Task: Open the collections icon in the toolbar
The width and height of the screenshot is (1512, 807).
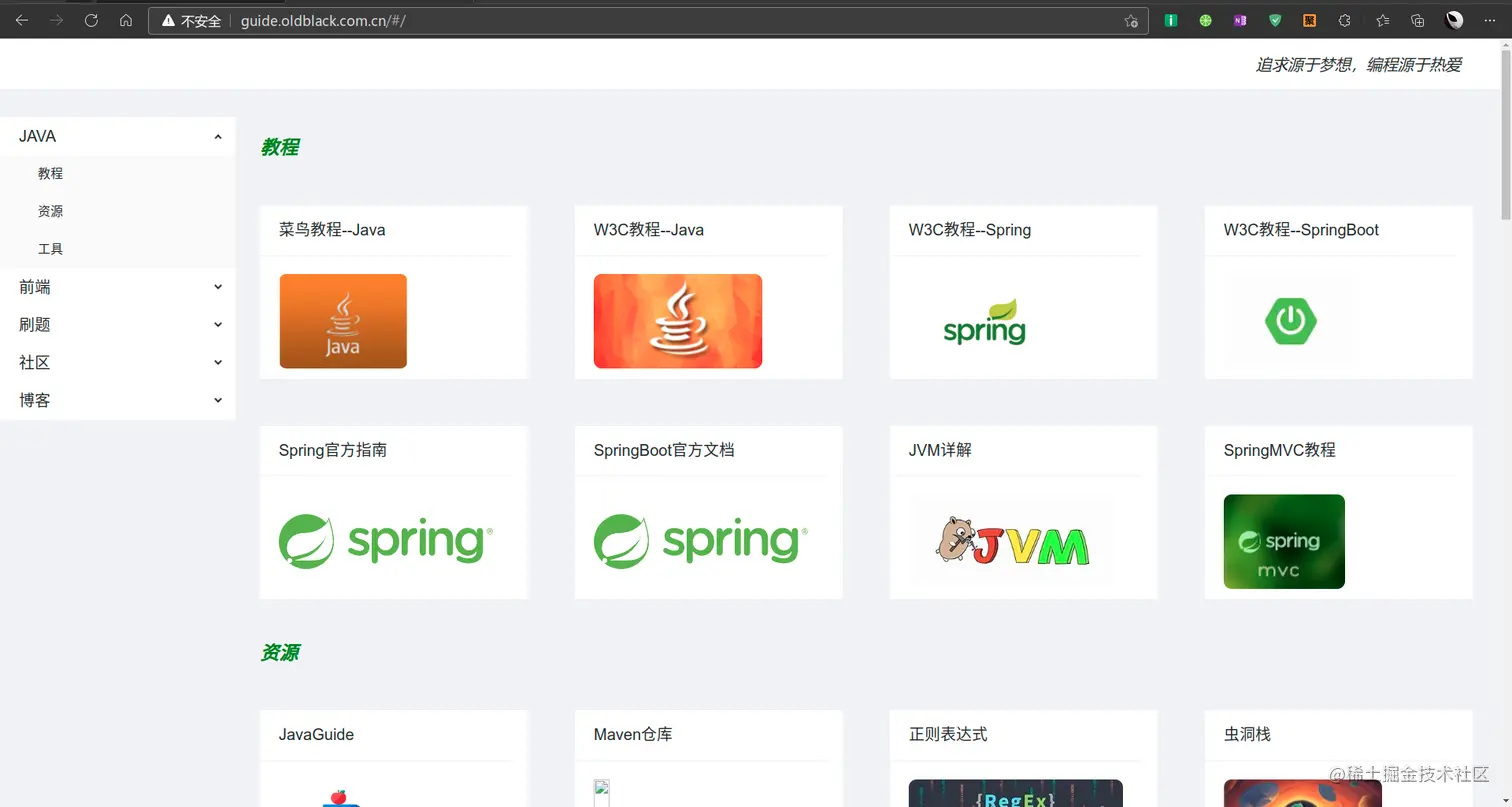Action: tap(1417, 20)
